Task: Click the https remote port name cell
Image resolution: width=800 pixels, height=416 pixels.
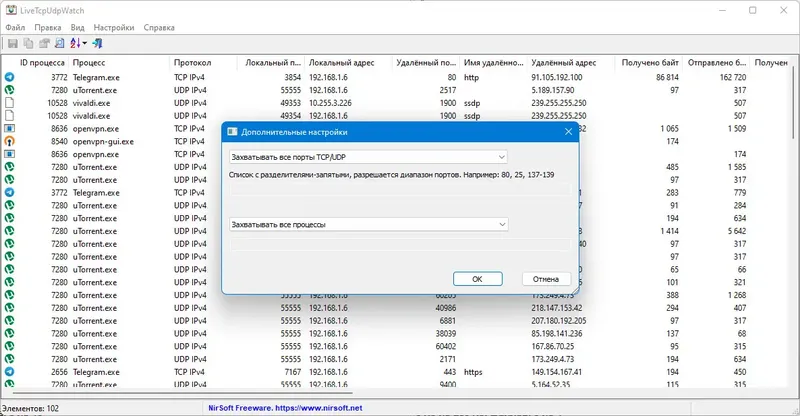Action: point(473,372)
